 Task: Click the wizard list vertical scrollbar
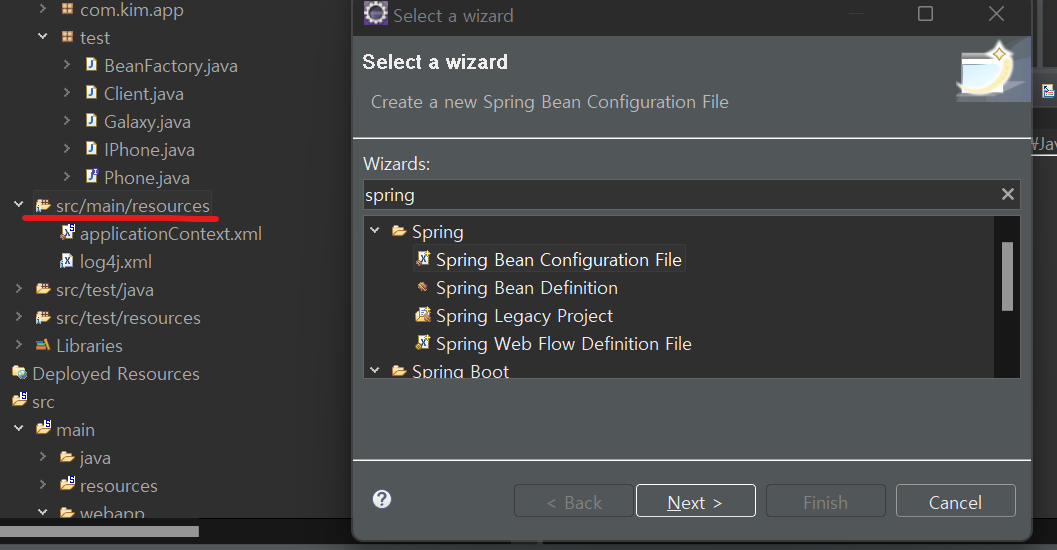[1007, 276]
